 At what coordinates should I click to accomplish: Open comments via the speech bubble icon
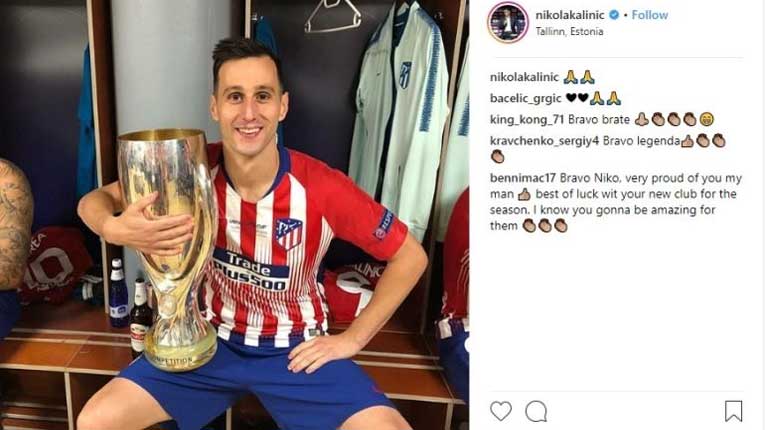point(536,411)
